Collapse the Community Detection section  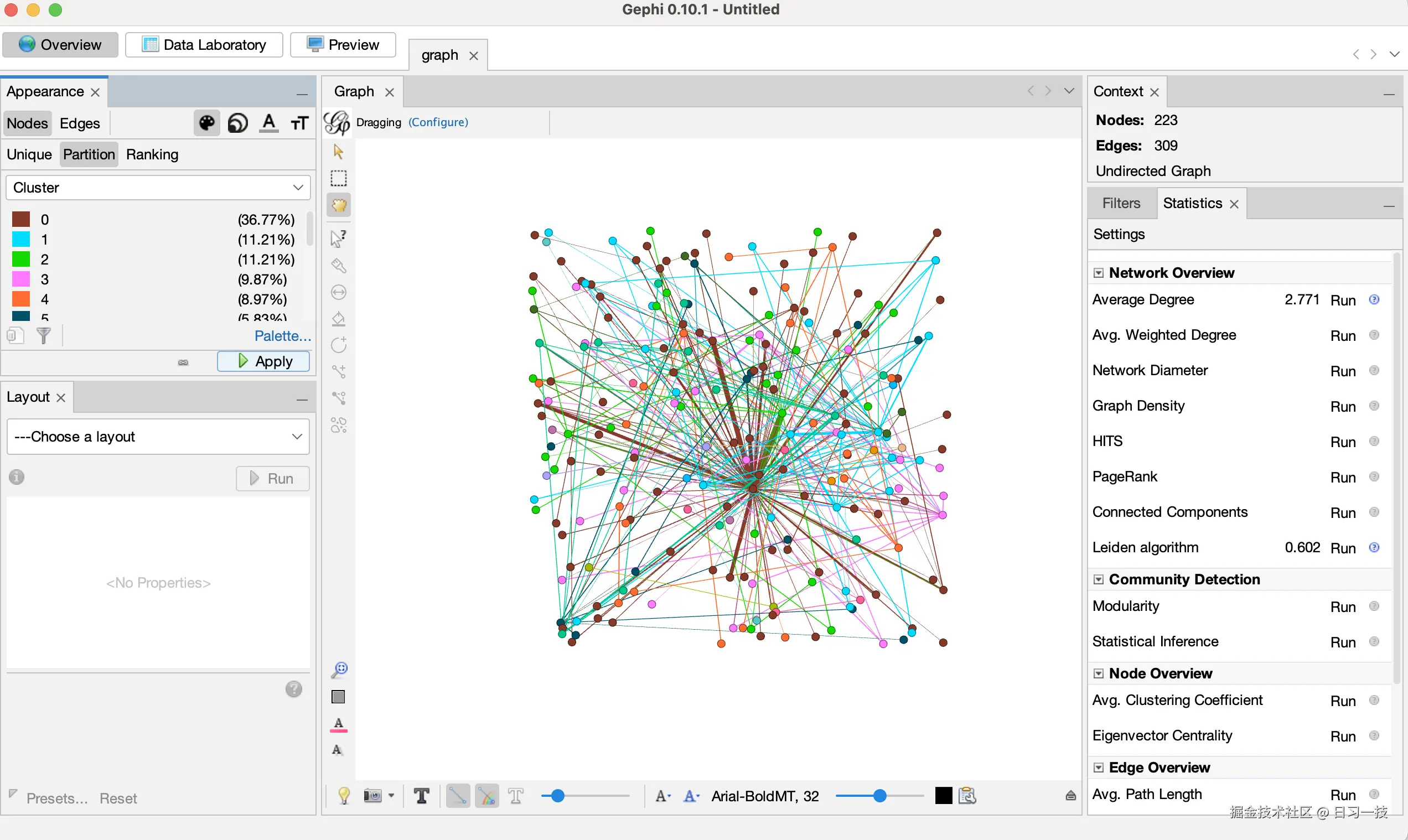(1098, 579)
